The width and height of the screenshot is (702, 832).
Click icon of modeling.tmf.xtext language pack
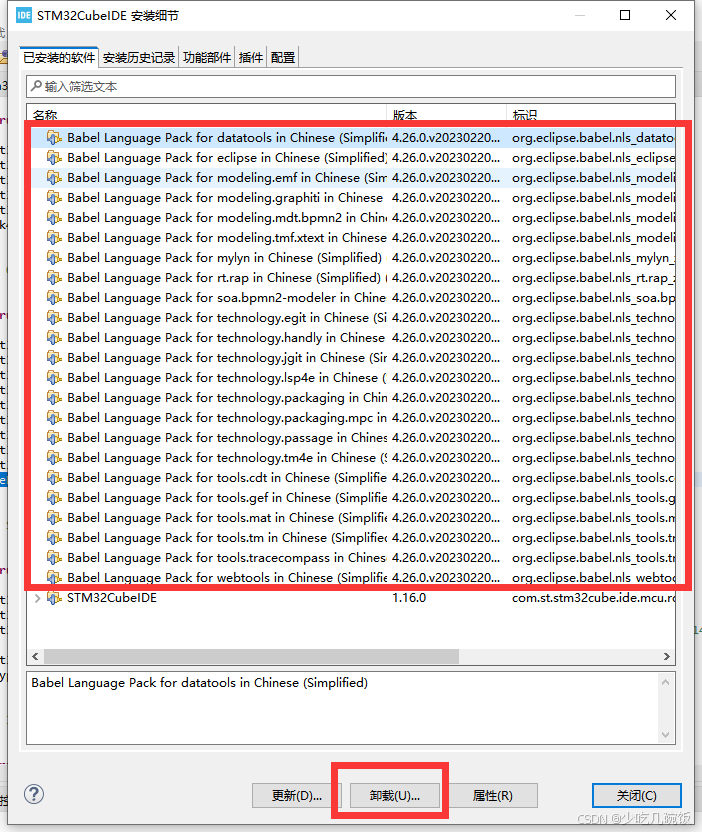[54, 238]
